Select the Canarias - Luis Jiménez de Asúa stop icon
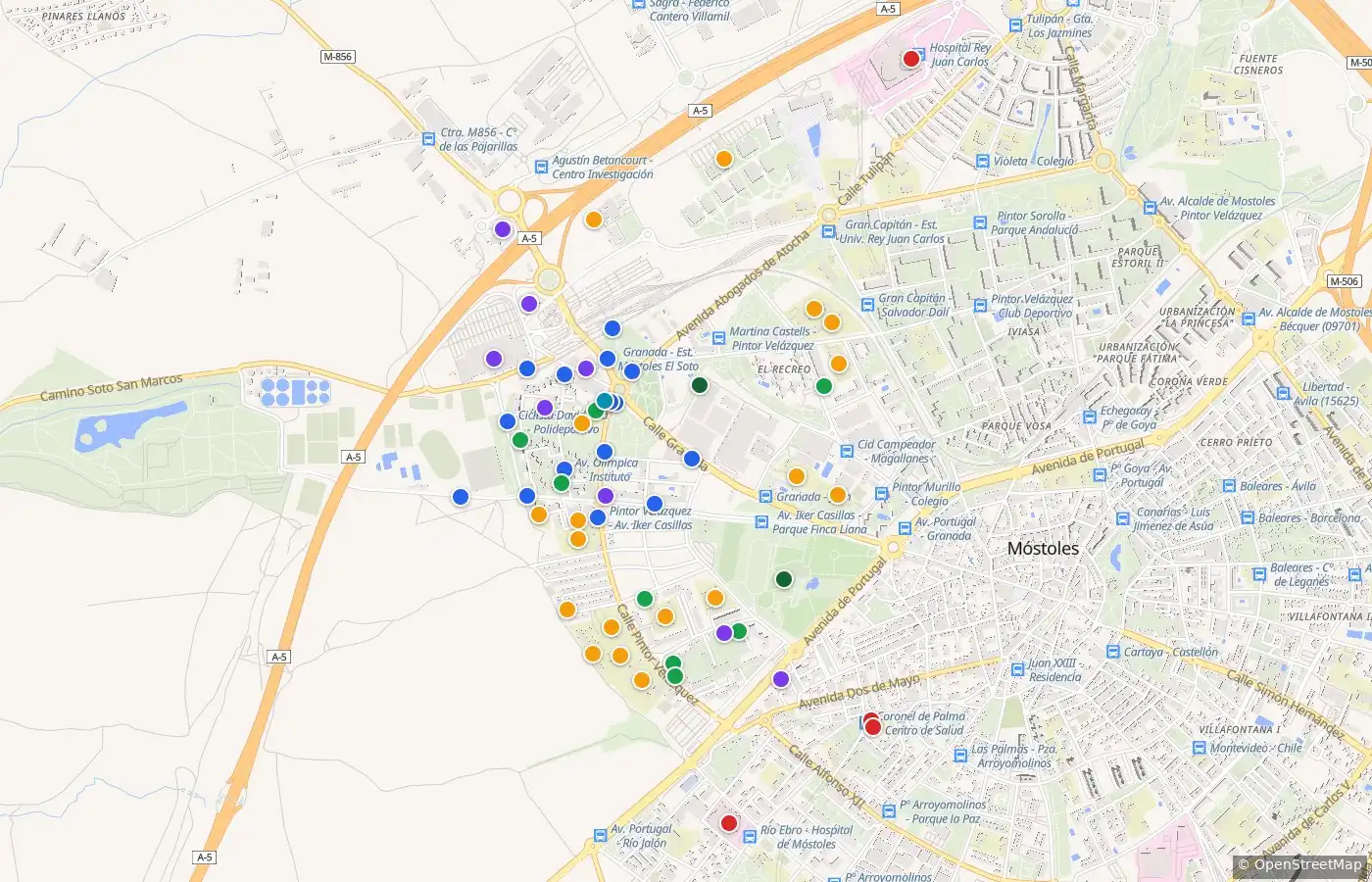Image resolution: width=1372 pixels, height=882 pixels. [1123, 518]
